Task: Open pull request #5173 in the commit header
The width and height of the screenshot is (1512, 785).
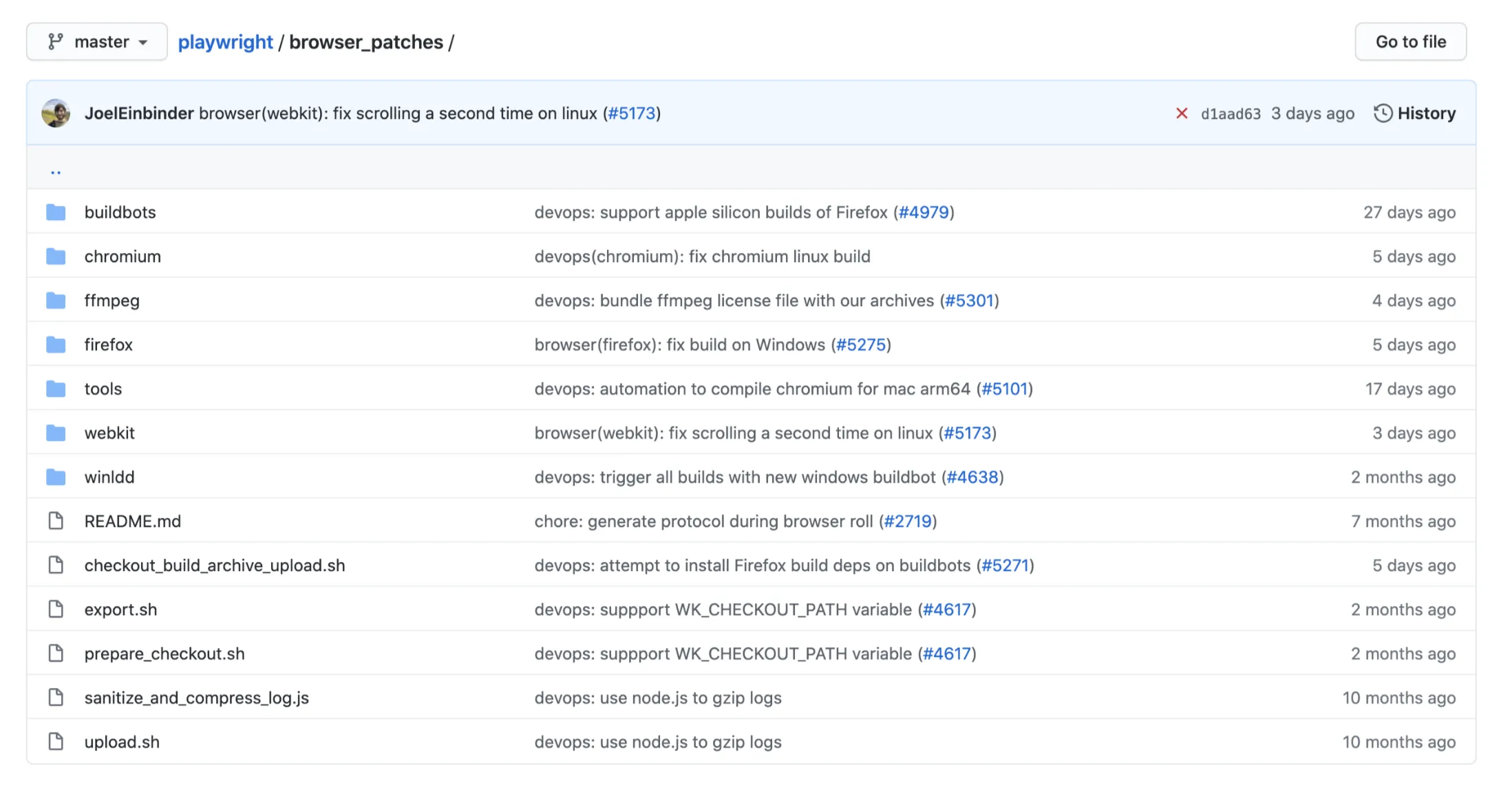Action: pos(630,113)
